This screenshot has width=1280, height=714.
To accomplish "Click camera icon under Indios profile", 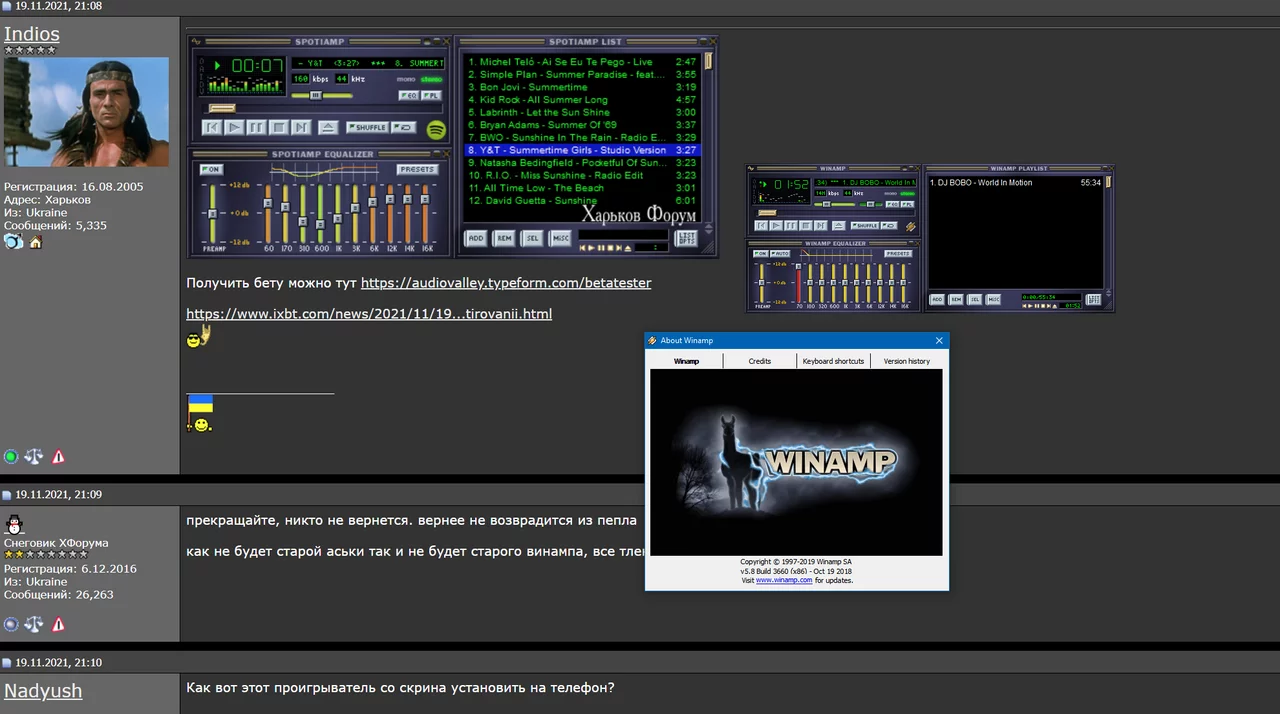I will click(13, 241).
